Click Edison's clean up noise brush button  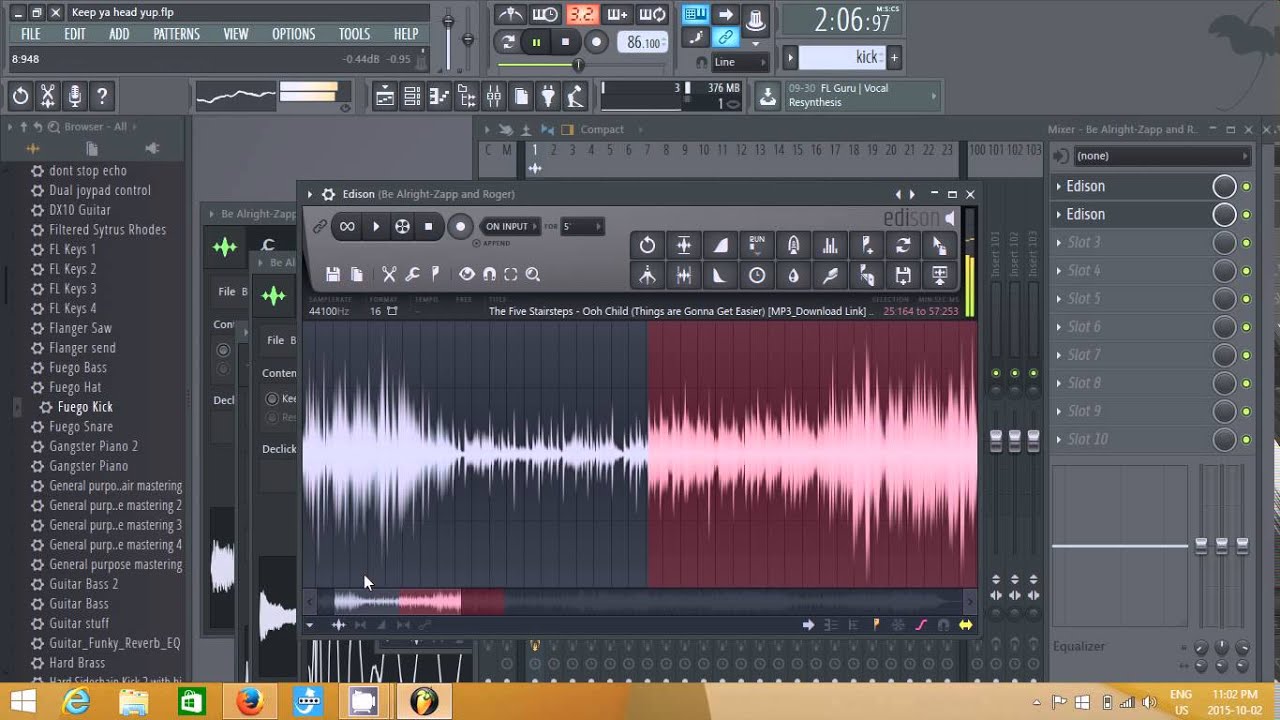tap(830, 275)
